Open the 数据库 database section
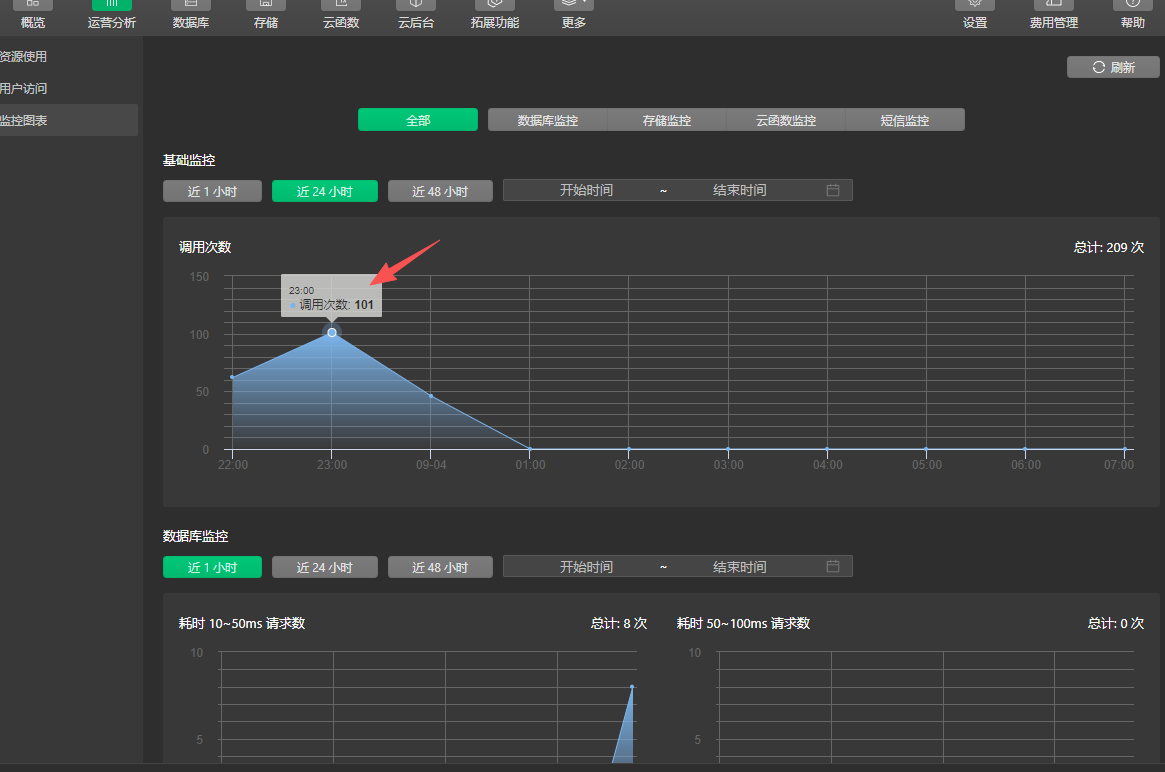The width and height of the screenshot is (1165, 772). click(191, 15)
